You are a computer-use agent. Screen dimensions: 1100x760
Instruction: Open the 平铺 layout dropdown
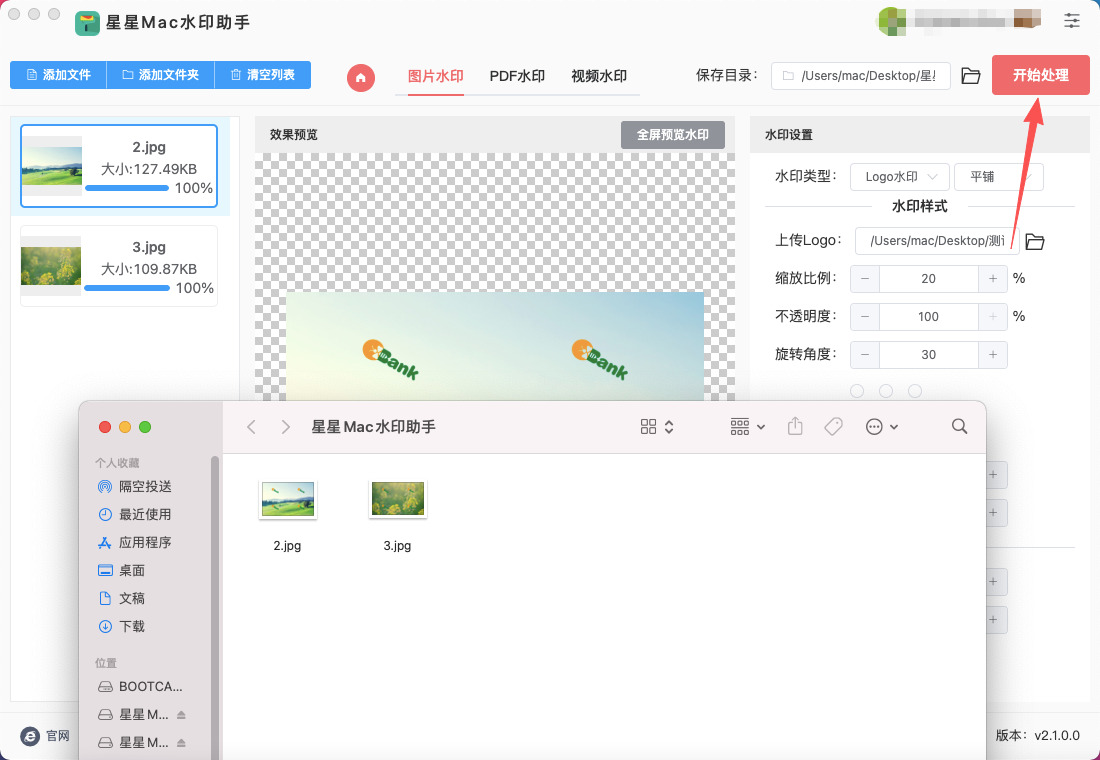pos(998,177)
